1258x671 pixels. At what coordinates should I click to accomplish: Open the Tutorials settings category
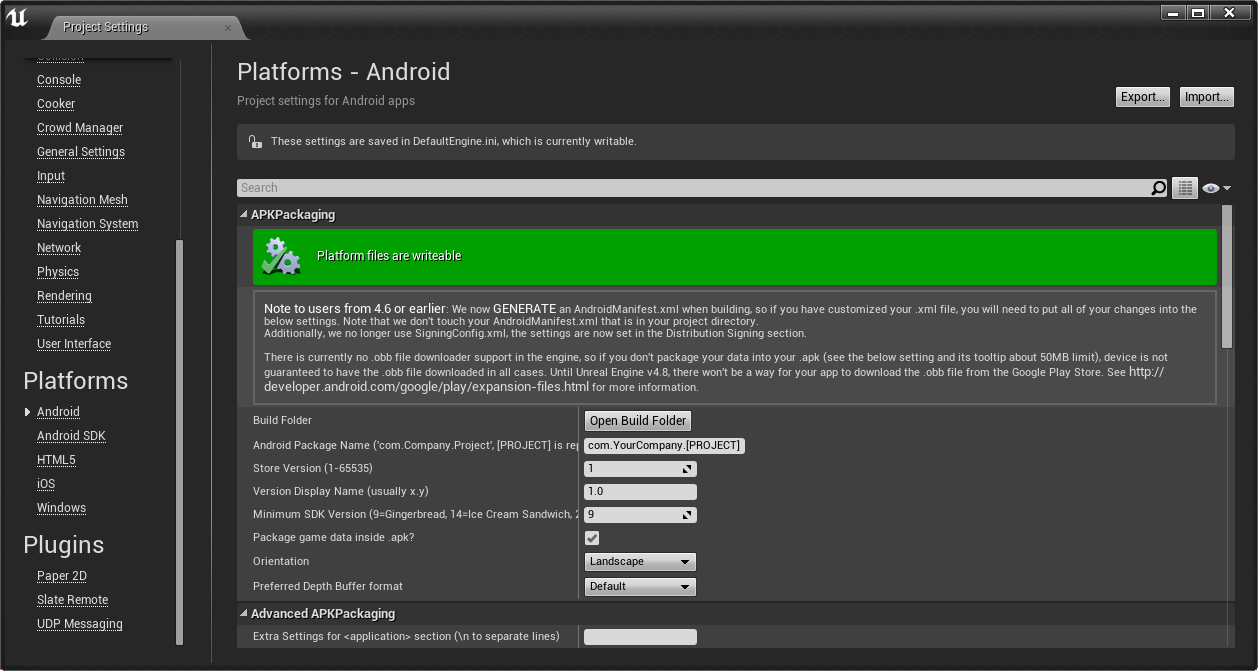point(61,320)
